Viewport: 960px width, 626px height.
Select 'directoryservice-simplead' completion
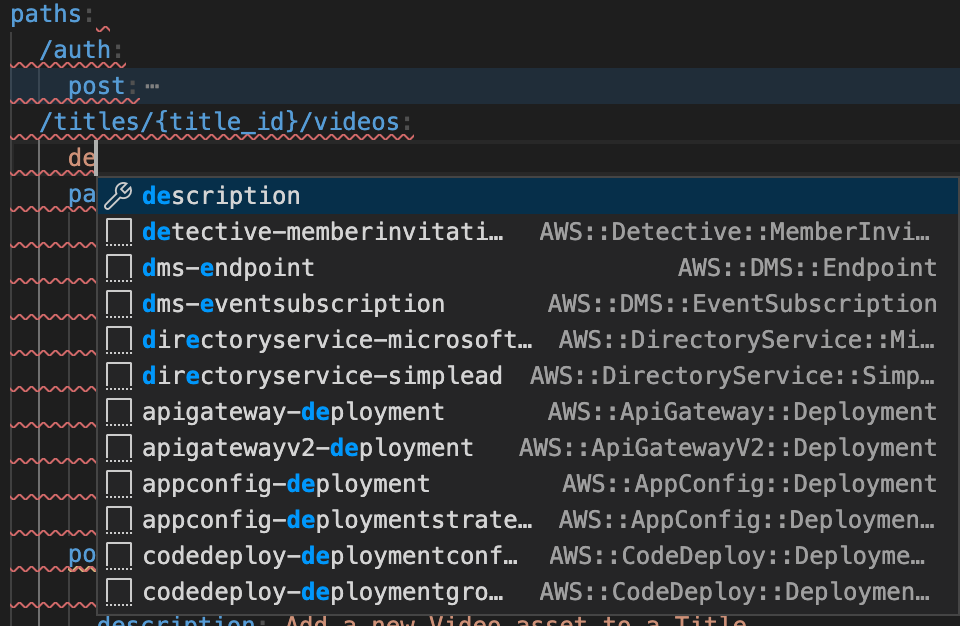point(528,376)
